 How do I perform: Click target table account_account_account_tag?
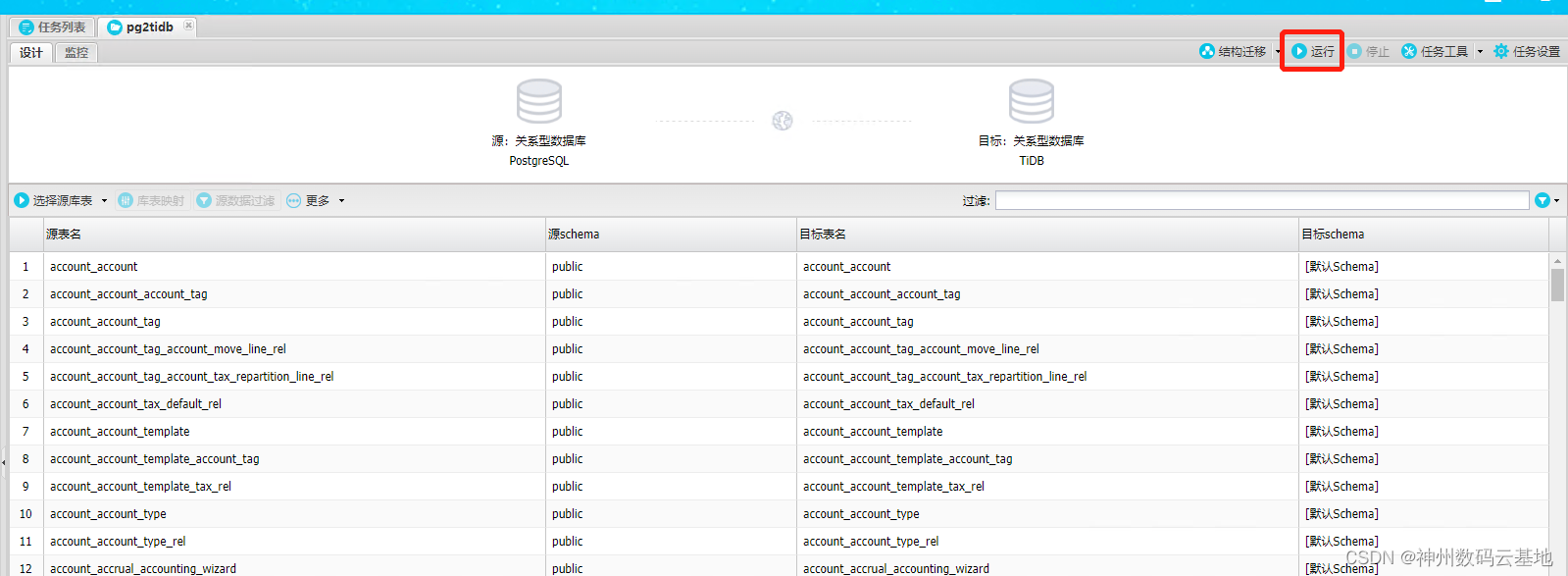882,294
